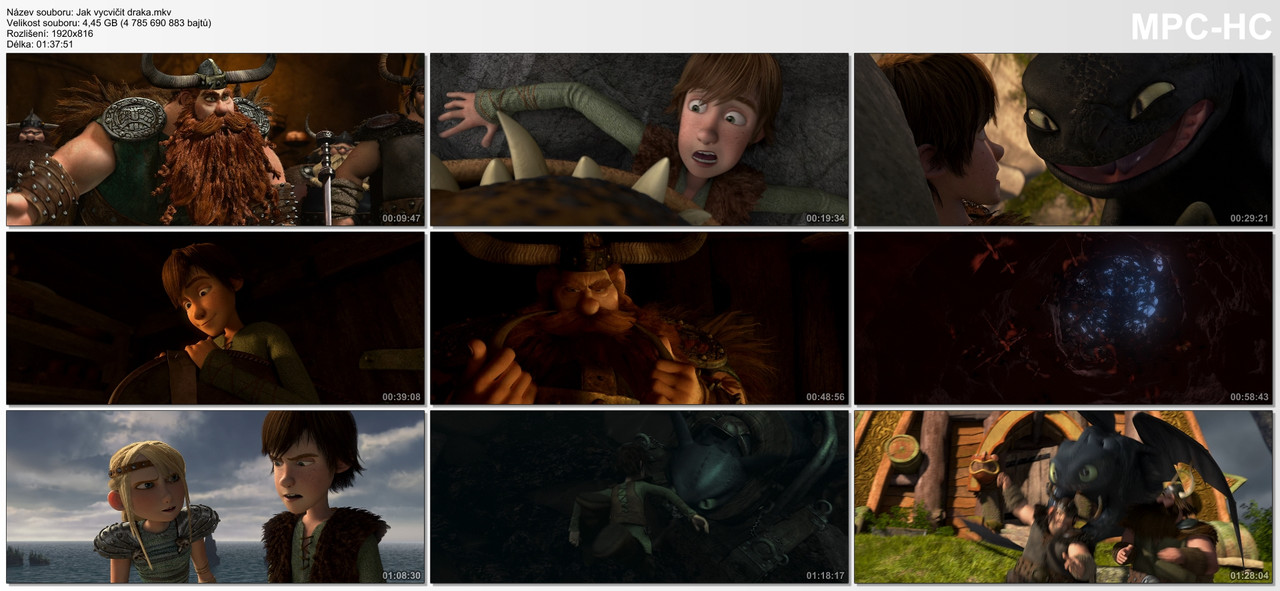Select the thumbnail at 01:18:17
1280x591 pixels.
click(639, 497)
